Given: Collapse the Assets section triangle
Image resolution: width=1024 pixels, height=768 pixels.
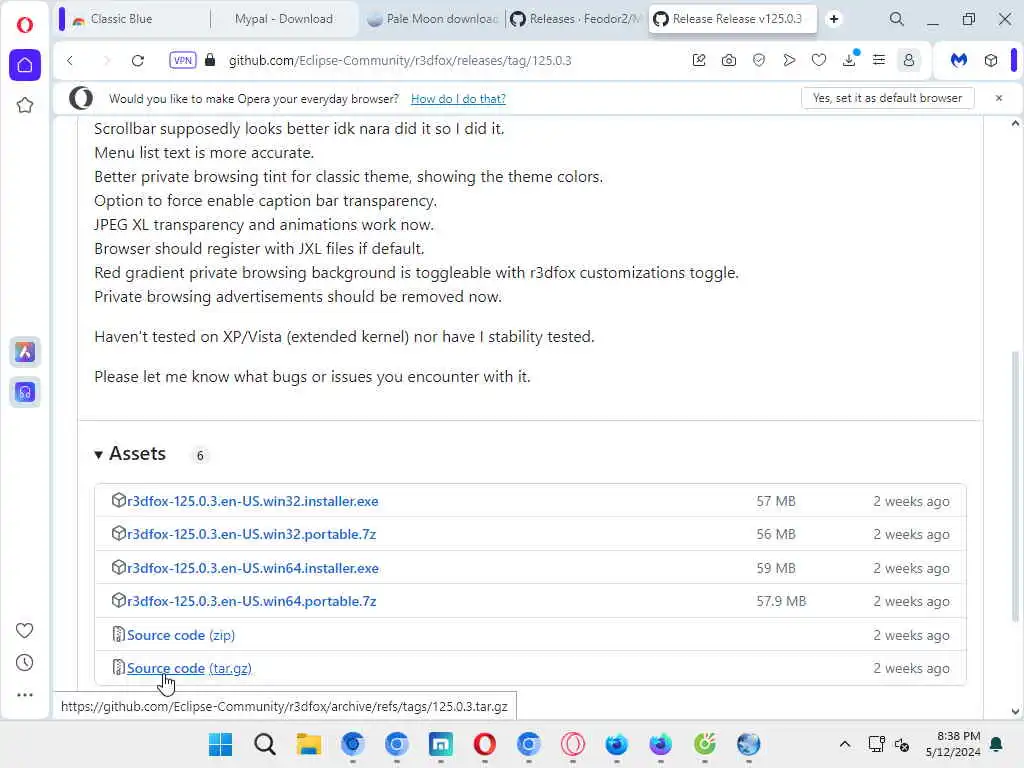Looking at the screenshot, I should (98, 455).
